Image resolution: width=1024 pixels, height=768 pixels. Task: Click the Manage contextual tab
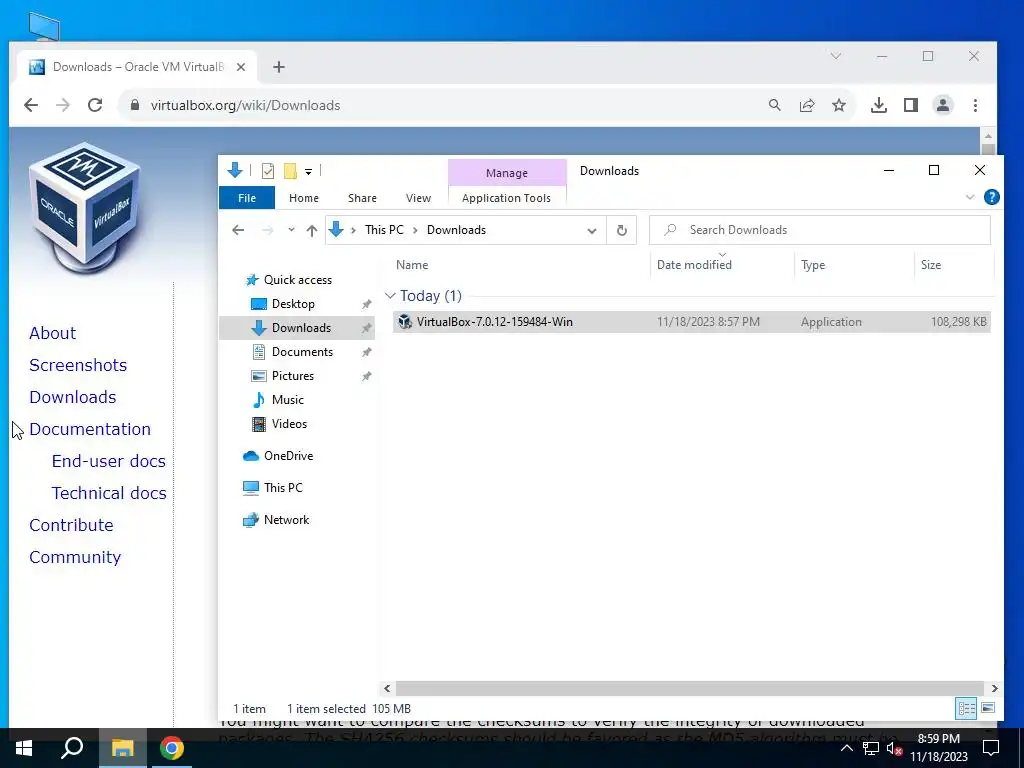[x=507, y=173]
